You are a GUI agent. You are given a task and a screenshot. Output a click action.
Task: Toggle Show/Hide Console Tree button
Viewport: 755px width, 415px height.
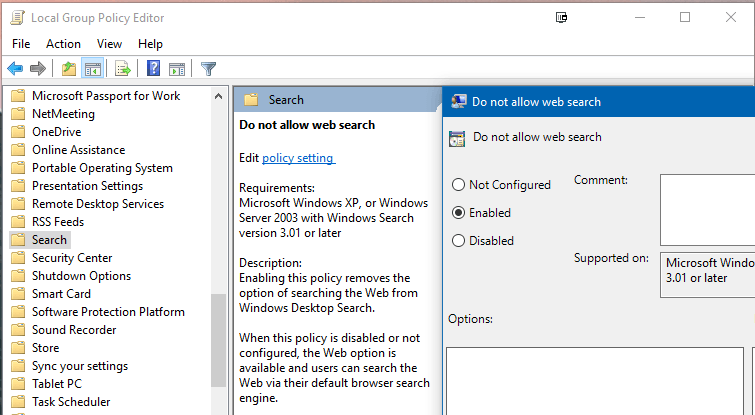click(x=93, y=69)
